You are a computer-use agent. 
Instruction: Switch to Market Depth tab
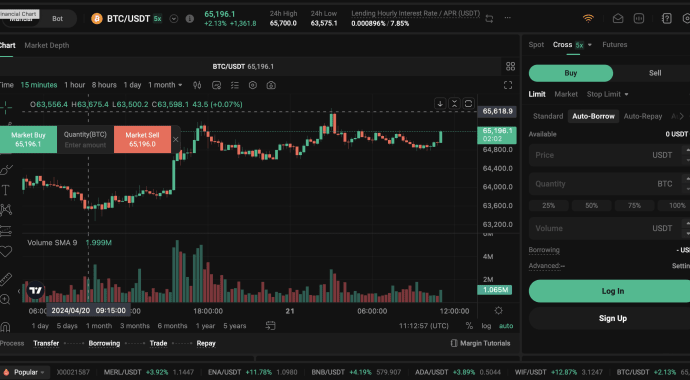tap(47, 45)
